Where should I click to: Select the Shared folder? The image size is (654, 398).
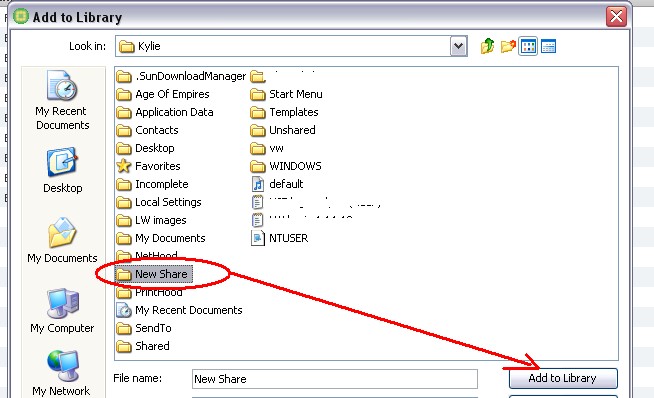(x=143, y=346)
